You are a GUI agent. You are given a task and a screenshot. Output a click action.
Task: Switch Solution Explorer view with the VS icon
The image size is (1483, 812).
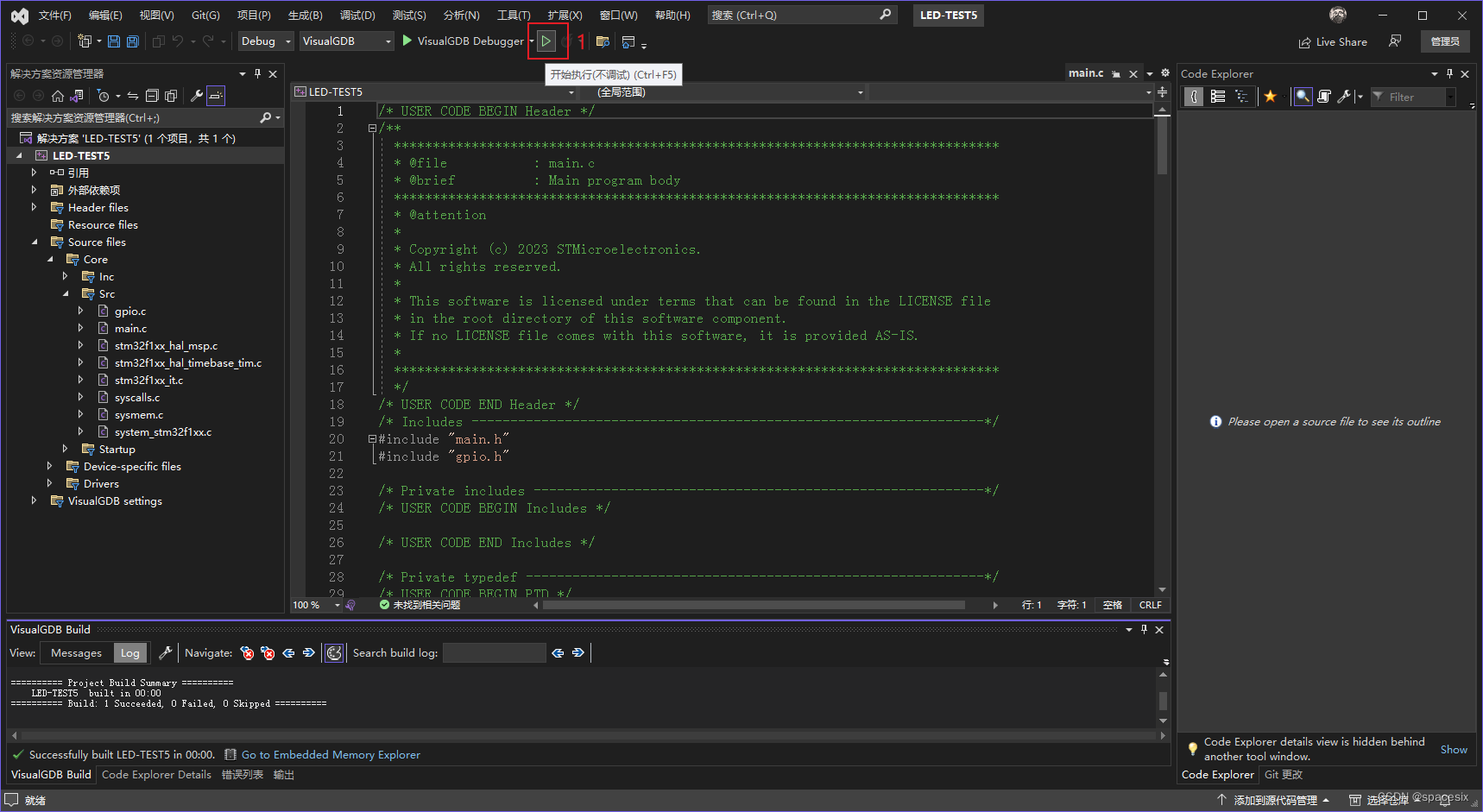tap(77, 96)
